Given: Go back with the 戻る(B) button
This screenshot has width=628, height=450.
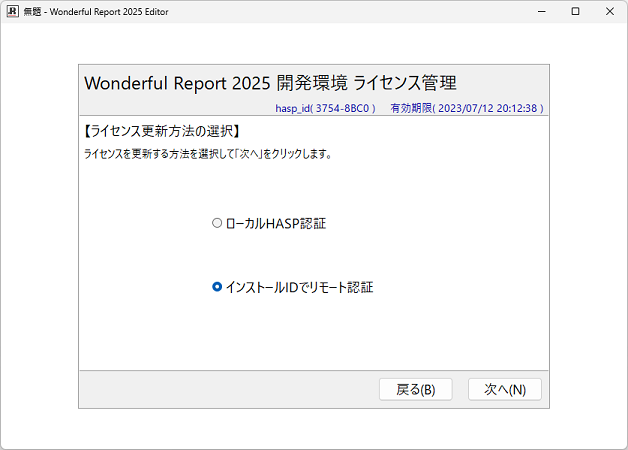Looking at the screenshot, I should 416,389.
